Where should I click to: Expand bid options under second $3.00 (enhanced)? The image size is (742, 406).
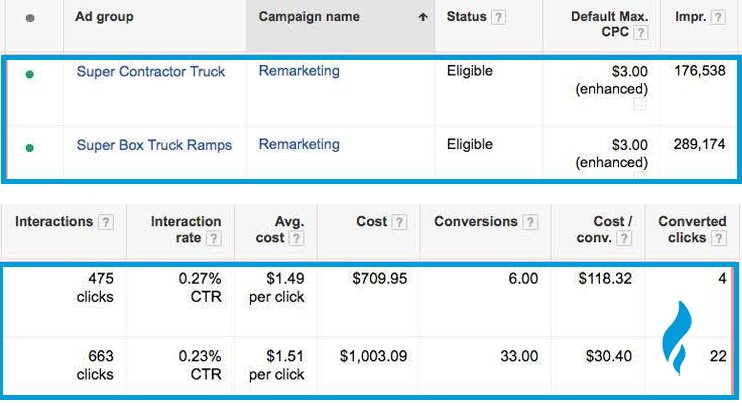pyautogui.click(x=641, y=177)
